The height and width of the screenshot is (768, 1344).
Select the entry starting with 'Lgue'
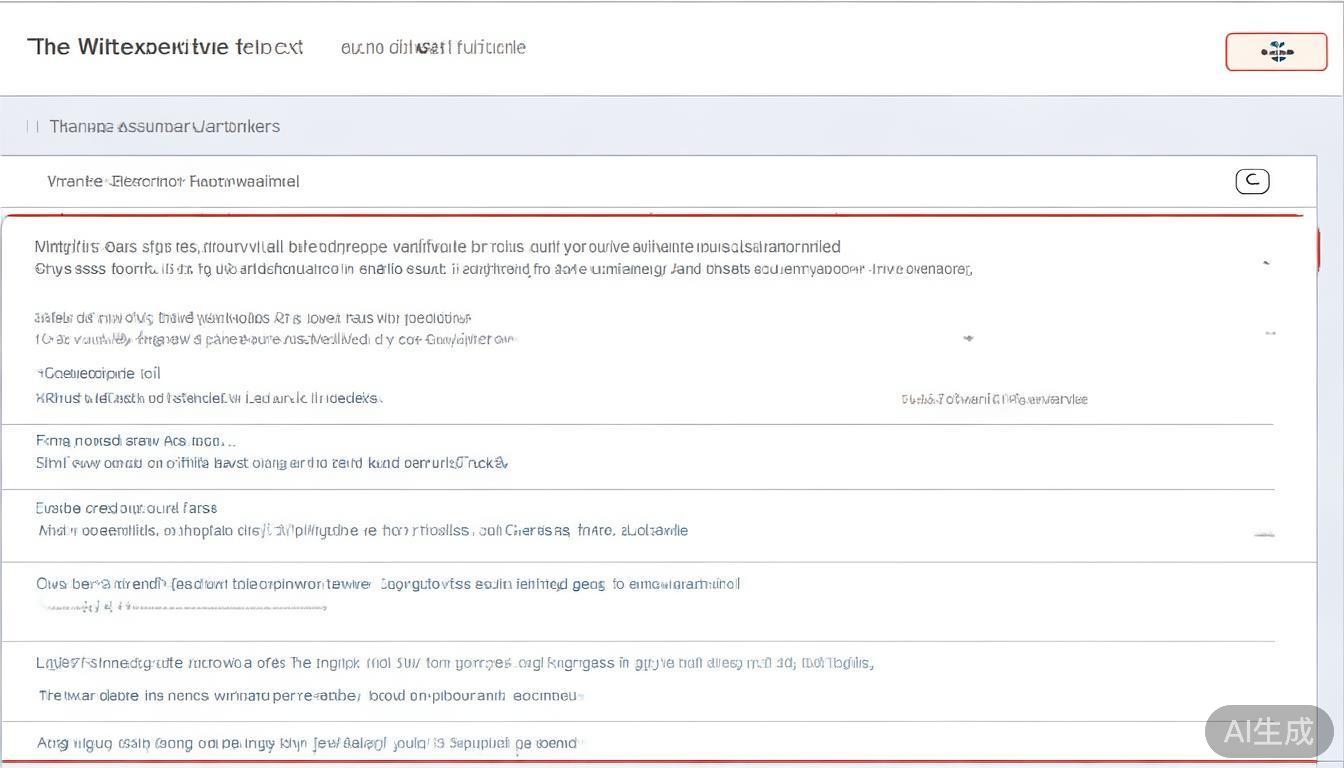coord(455,663)
